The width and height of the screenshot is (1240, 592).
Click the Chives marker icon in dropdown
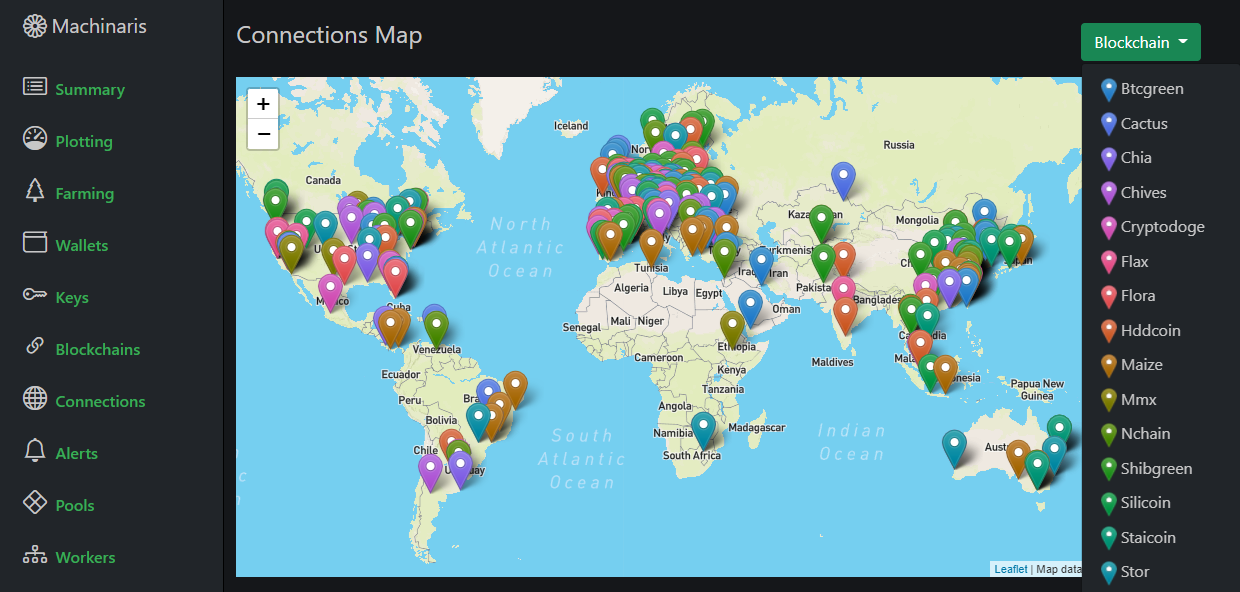pos(1108,193)
